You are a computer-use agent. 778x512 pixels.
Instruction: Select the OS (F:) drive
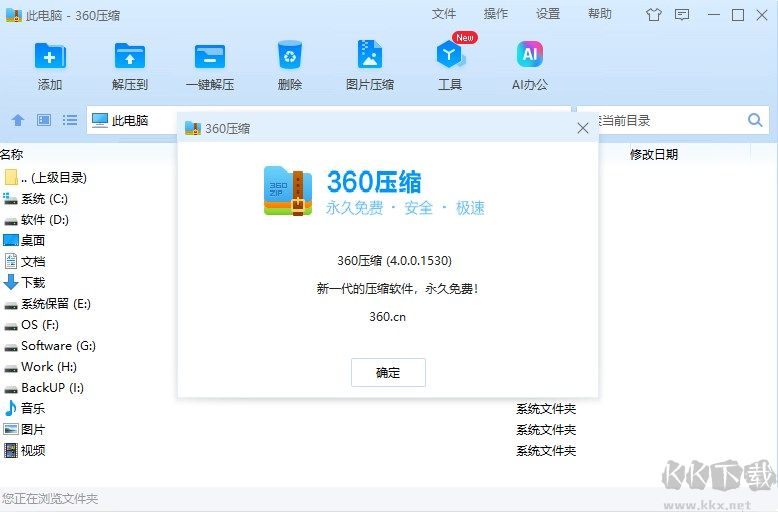point(31,324)
